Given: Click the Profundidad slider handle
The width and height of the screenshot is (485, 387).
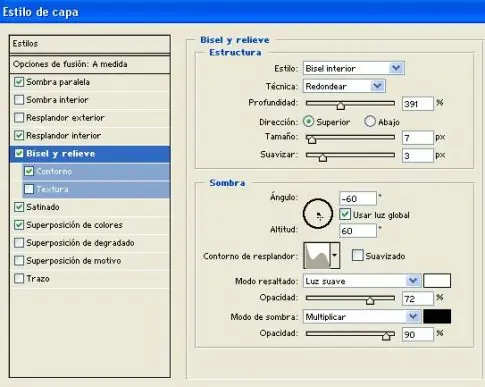Looking at the screenshot, I should 340,106.
